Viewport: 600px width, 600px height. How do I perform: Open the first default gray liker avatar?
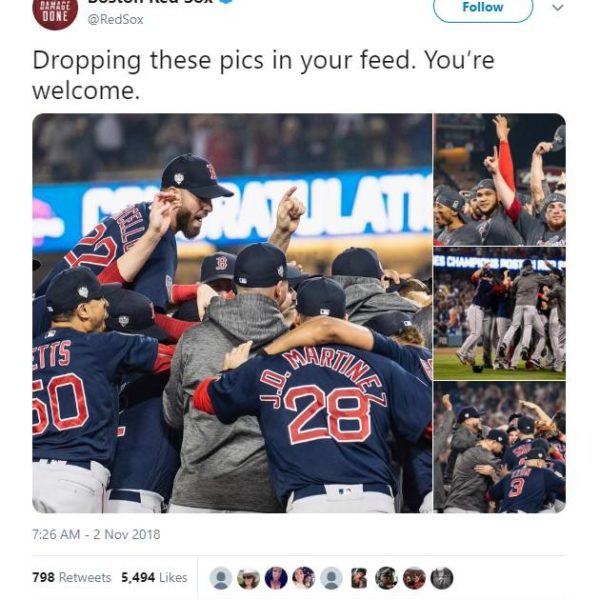221,578
